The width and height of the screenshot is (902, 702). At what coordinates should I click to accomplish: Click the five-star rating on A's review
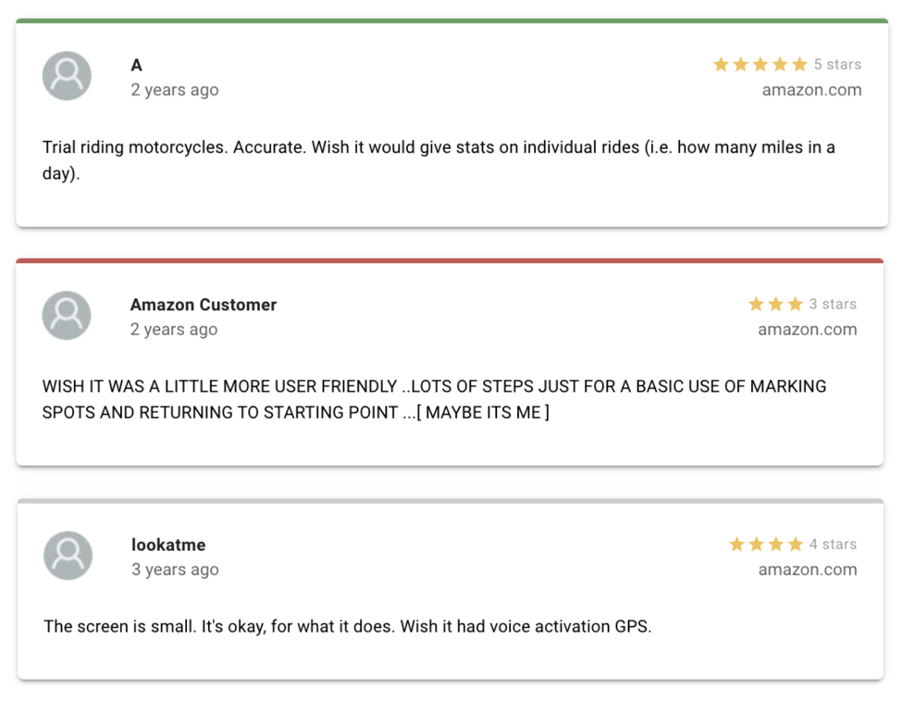(760, 64)
